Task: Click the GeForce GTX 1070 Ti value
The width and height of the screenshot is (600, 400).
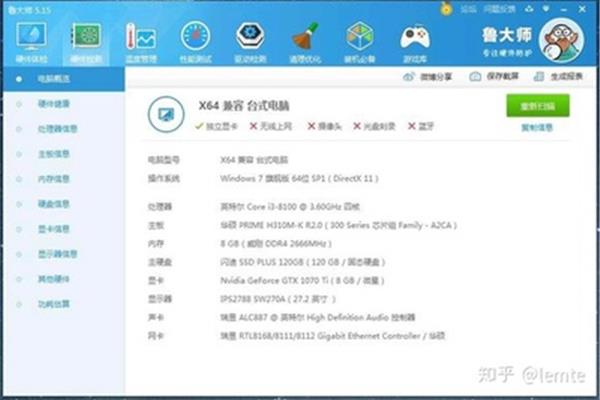Action: (x=302, y=281)
